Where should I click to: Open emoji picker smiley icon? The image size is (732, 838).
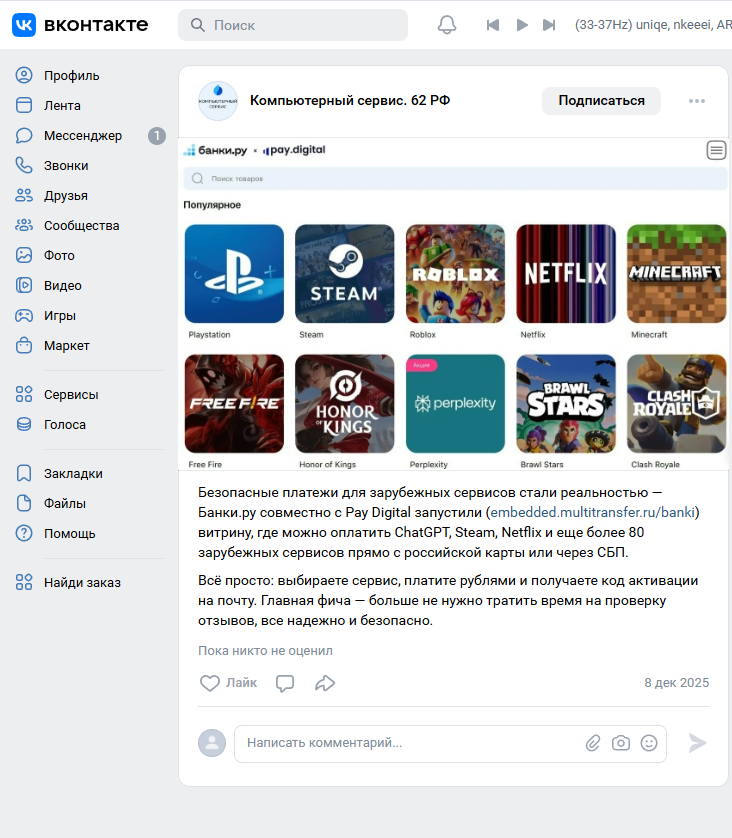[649, 743]
